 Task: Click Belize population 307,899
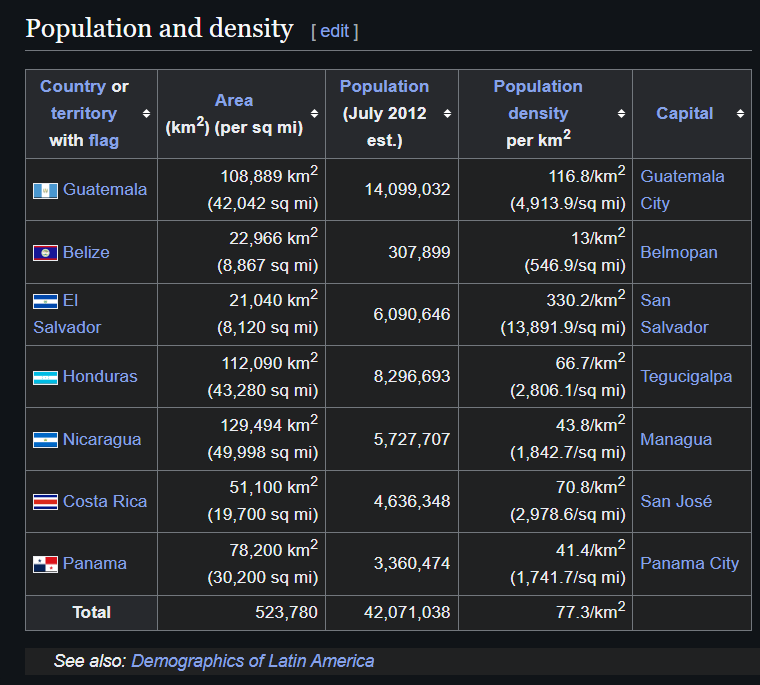click(419, 253)
